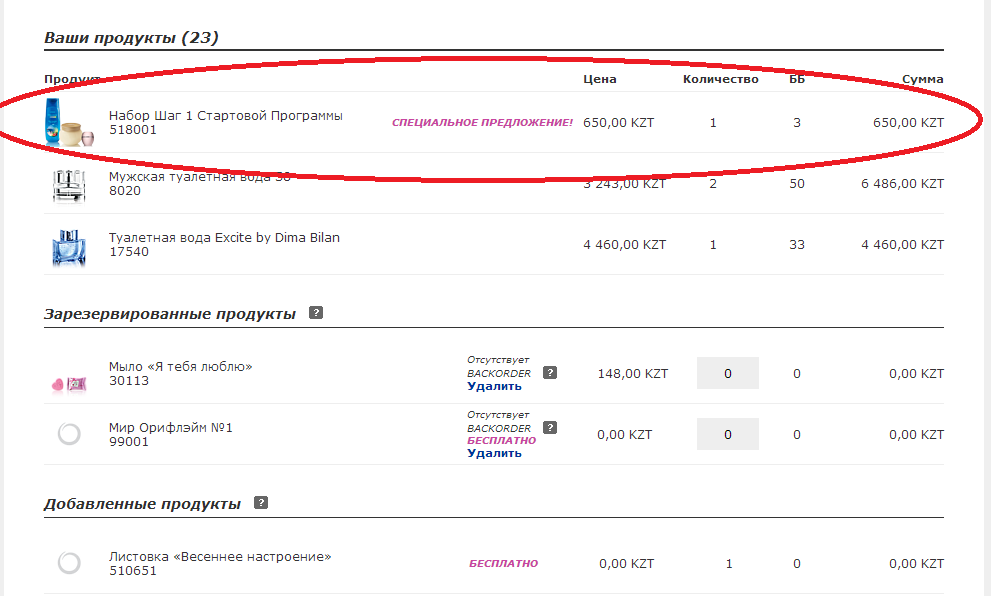Edit the quantity field for Мыло row
The height and width of the screenshot is (596, 991).
[727, 373]
